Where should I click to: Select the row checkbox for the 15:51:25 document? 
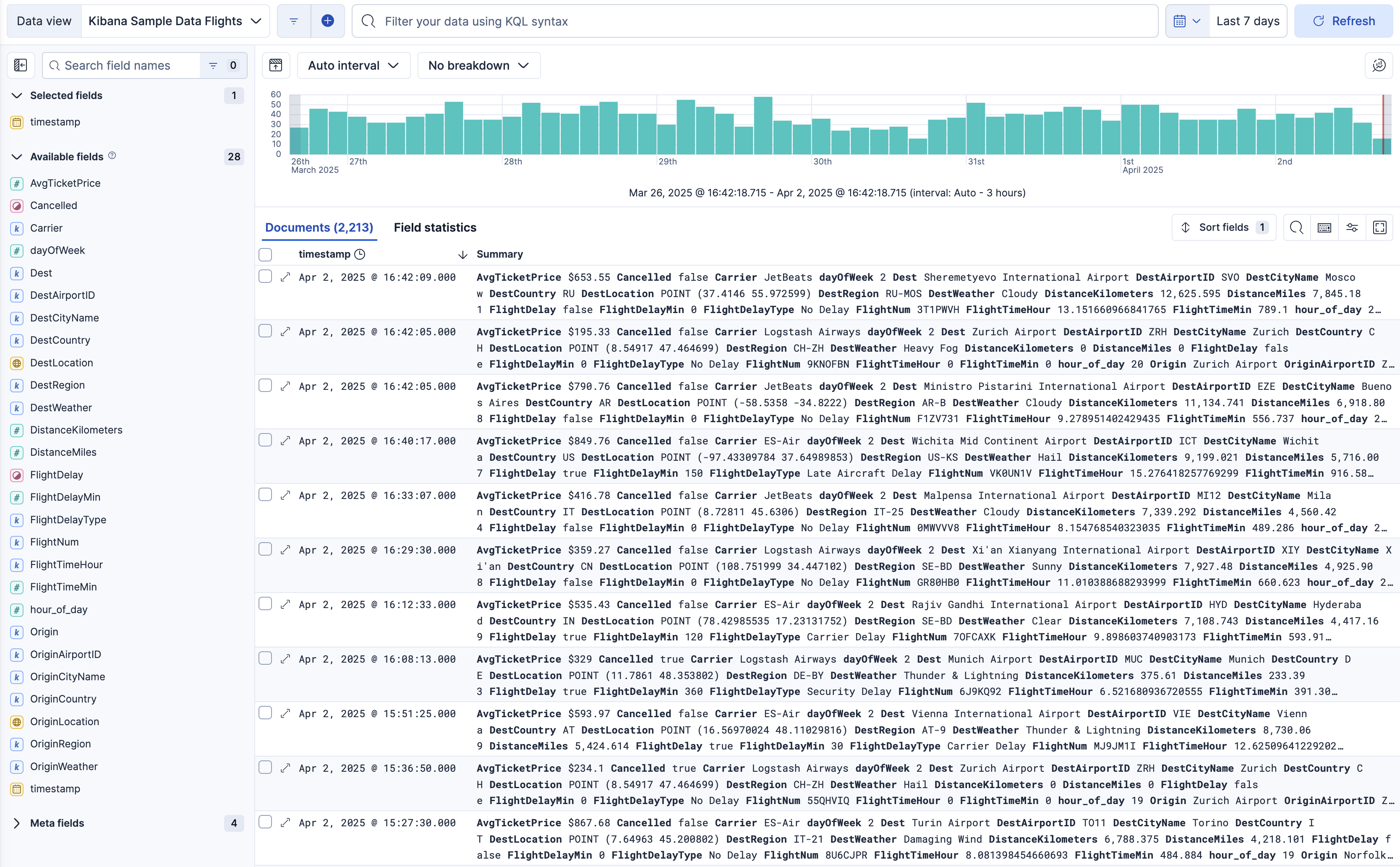pos(265,713)
